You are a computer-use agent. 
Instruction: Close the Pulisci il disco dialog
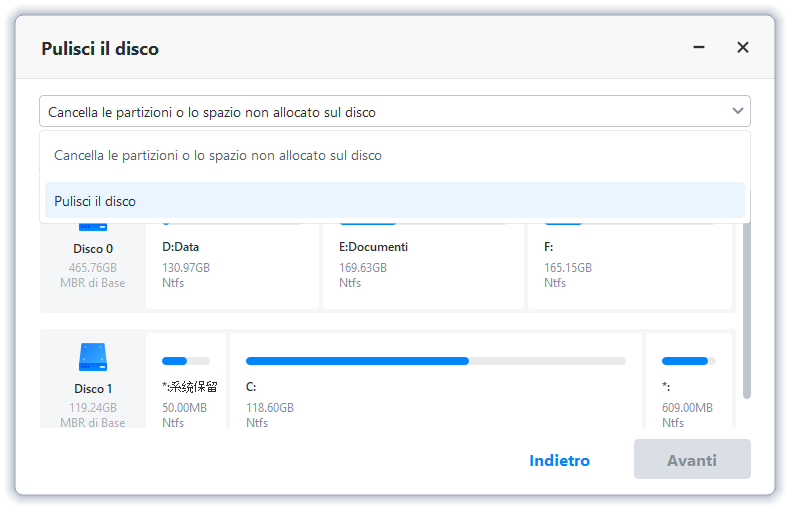pyautogui.click(x=743, y=47)
